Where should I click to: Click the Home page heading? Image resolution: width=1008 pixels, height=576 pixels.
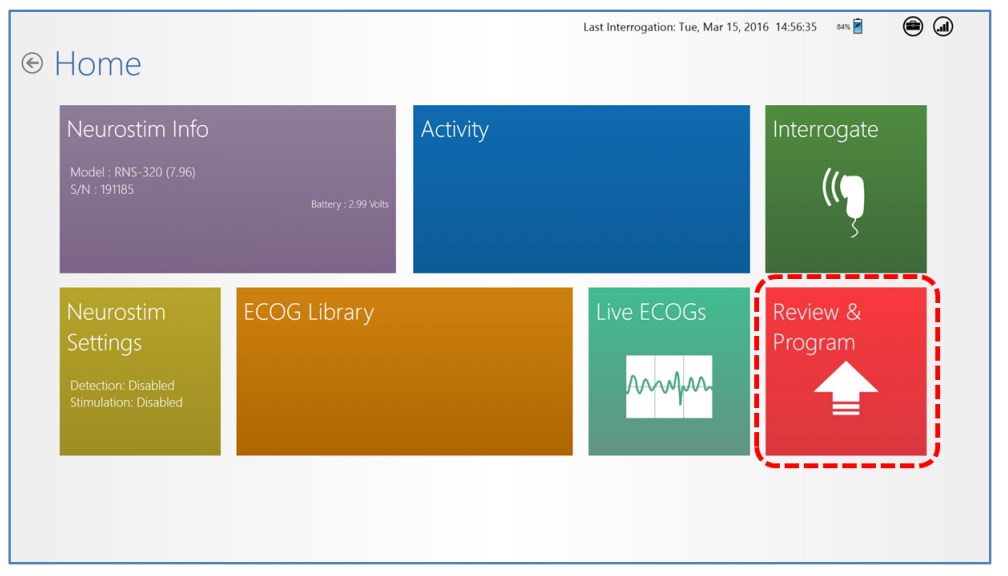98,64
